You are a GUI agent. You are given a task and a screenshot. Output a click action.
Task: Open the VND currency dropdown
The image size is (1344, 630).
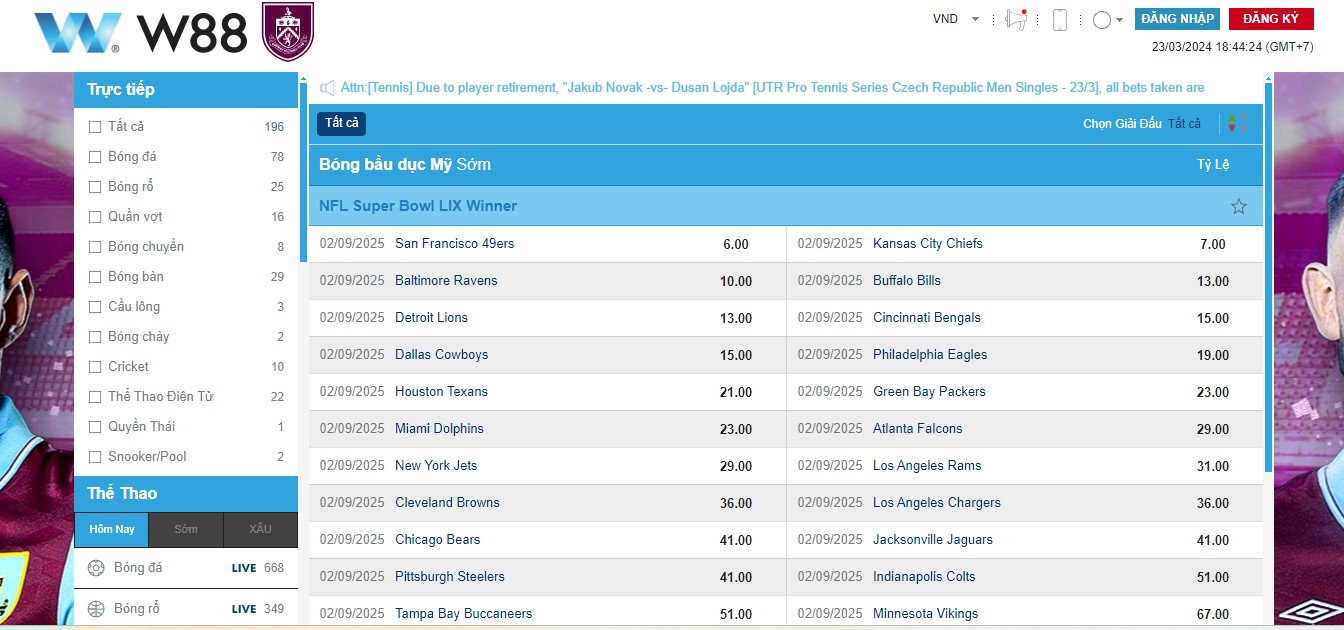pos(955,19)
